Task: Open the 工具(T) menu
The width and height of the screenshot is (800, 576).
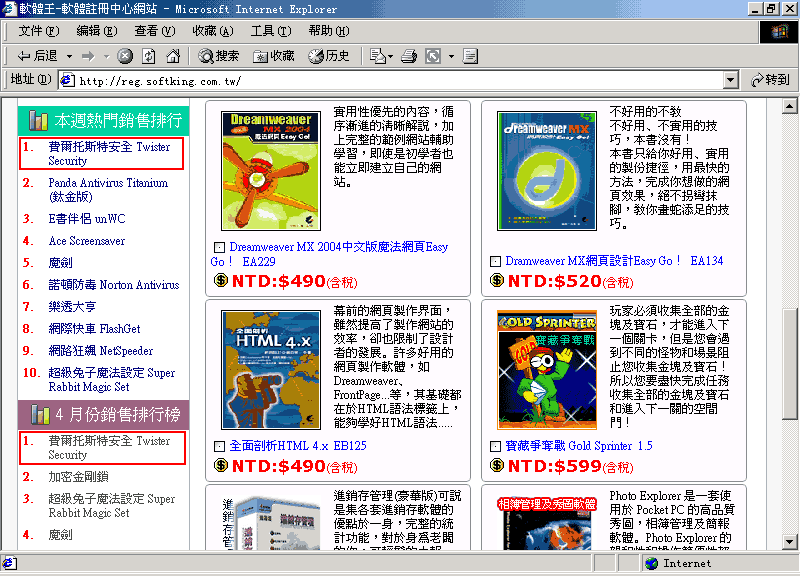Action: (x=271, y=31)
